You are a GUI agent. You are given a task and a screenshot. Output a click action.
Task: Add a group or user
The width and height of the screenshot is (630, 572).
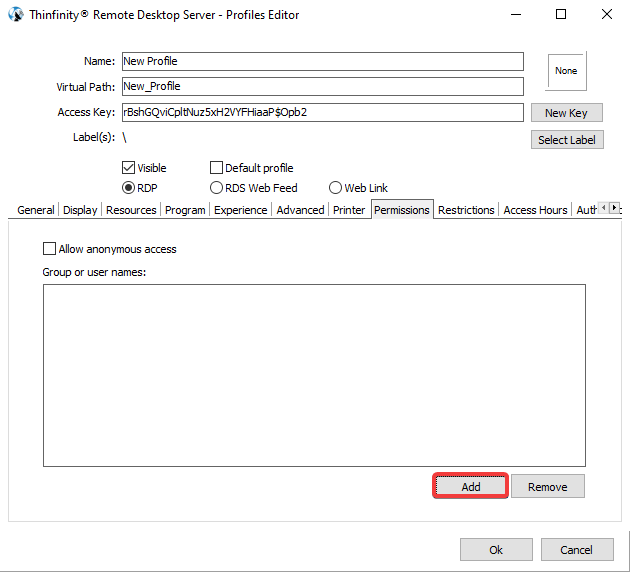[470, 486]
